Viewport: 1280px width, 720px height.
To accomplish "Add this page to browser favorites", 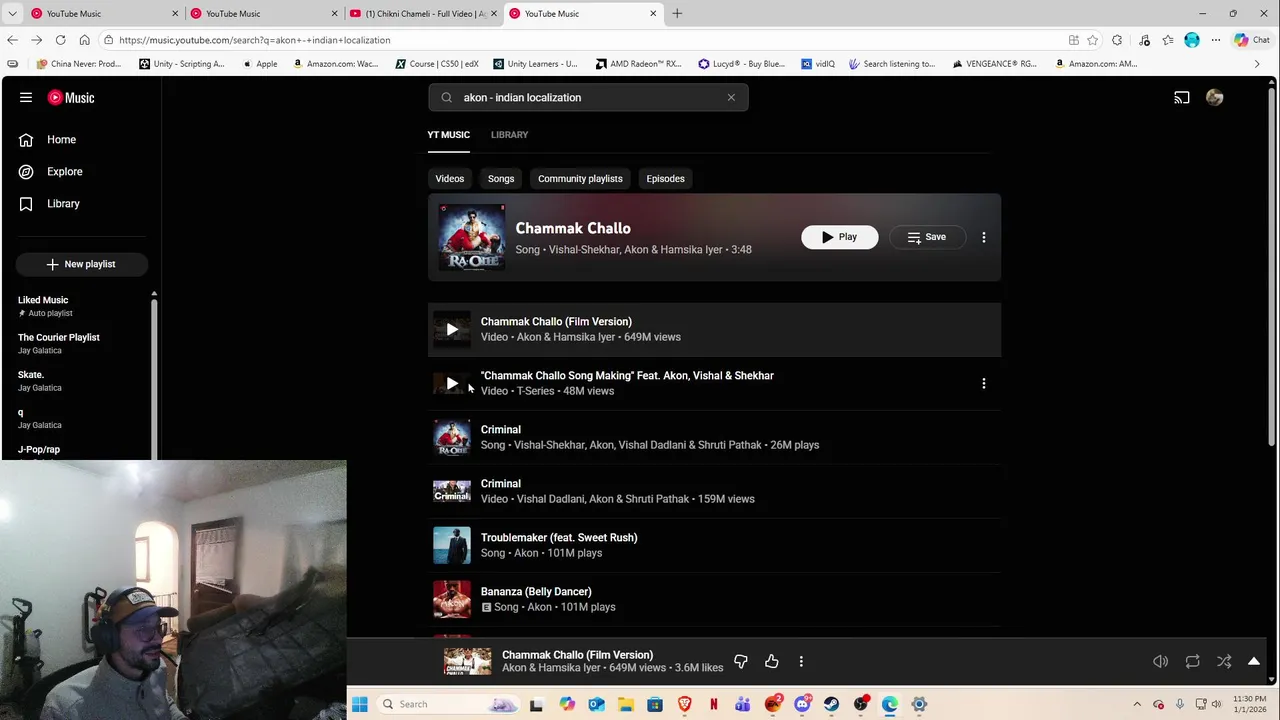I will [x=1093, y=40].
